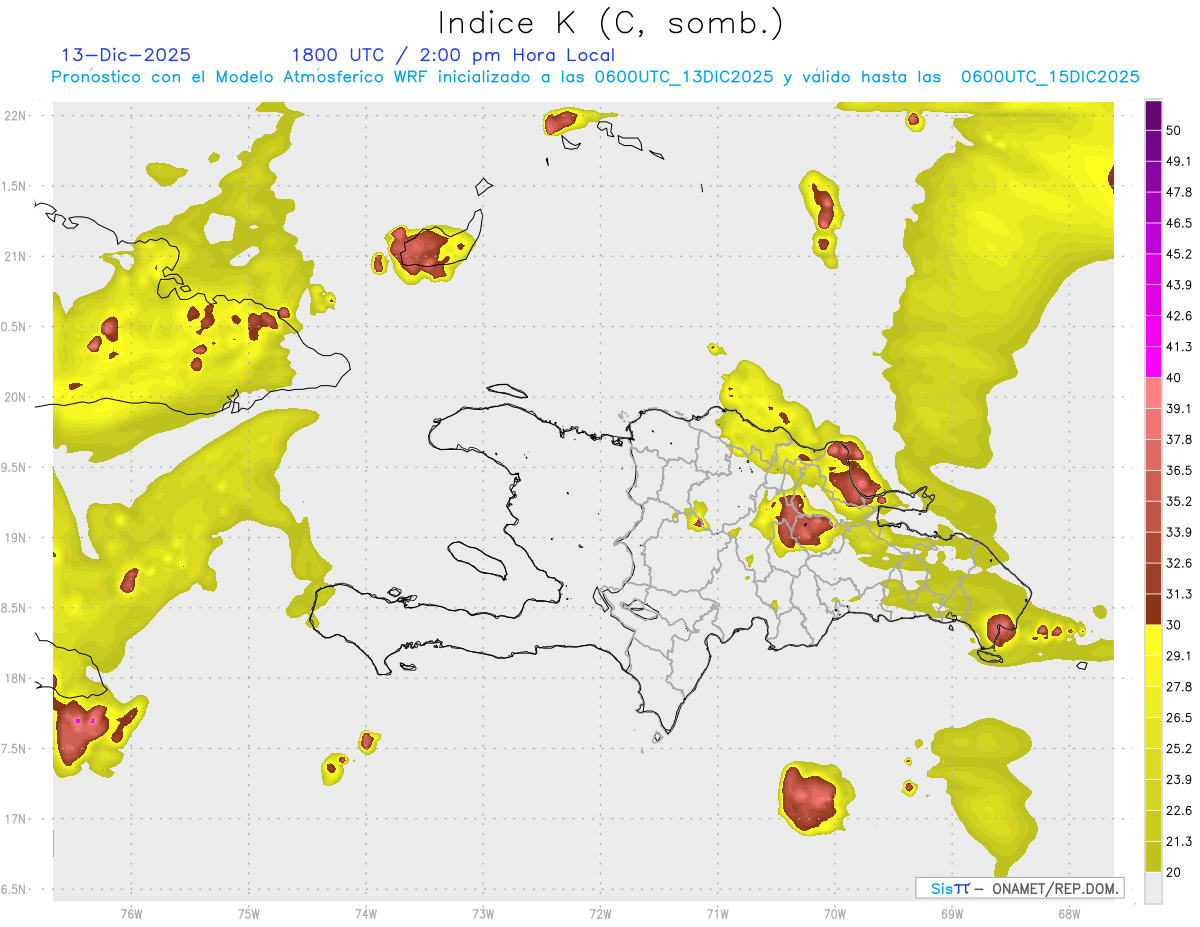Click the dark brown swatch between 30 and 31.3
Screen dimensions: 1200x927
[1153, 610]
